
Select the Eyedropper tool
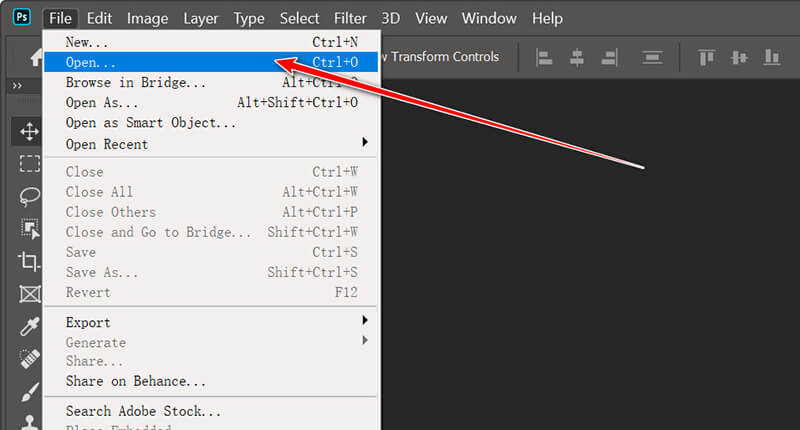[30, 326]
